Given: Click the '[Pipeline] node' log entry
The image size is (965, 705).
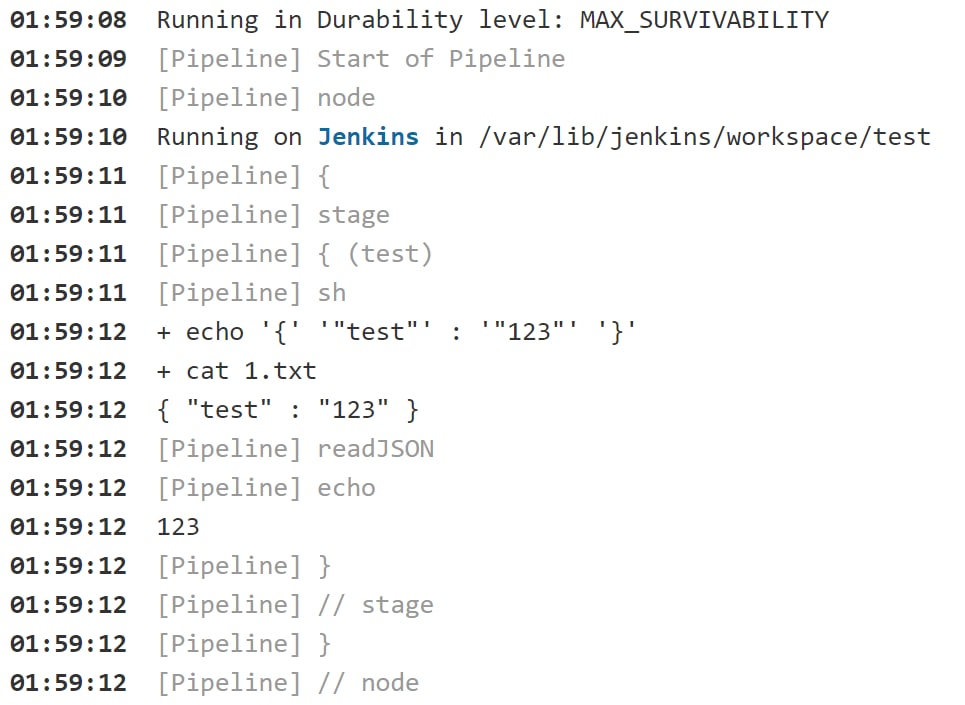Looking at the screenshot, I should pos(266,98).
